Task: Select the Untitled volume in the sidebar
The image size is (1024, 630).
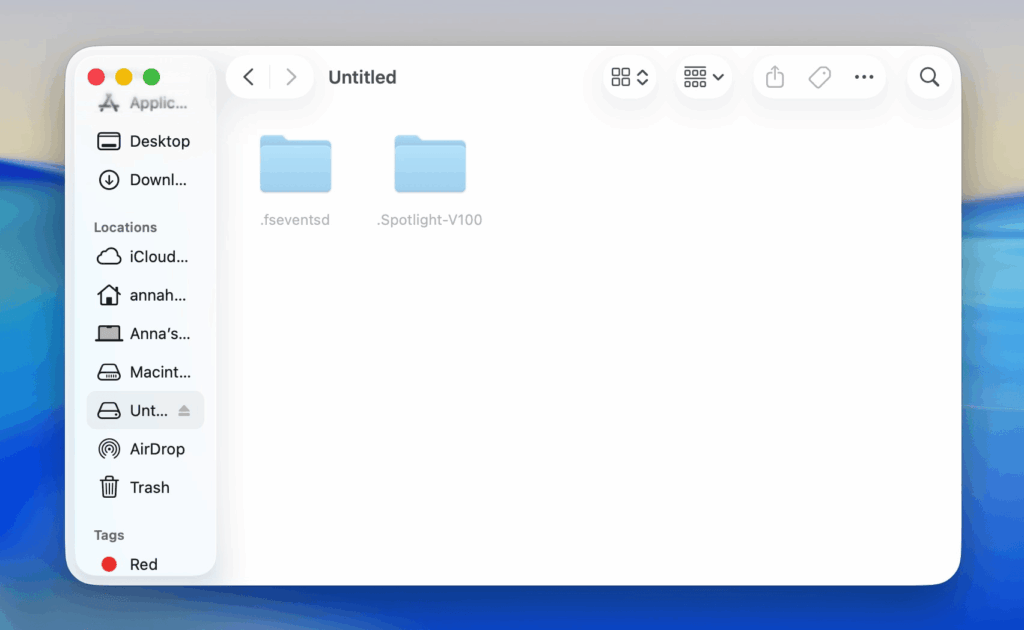Action: 145,411
